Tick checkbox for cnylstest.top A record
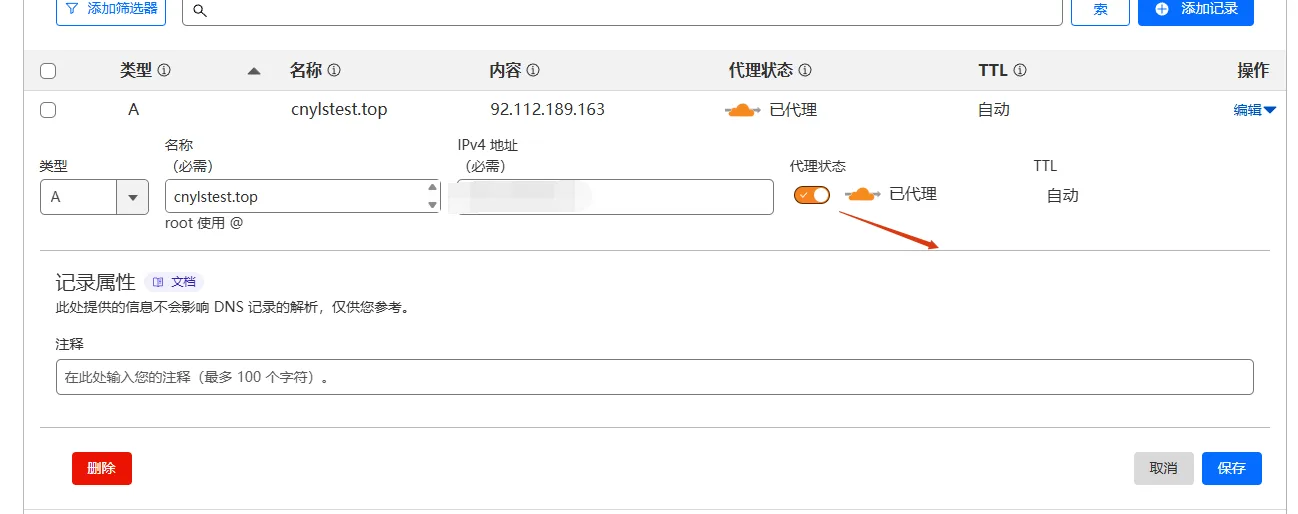 tap(48, 110)
